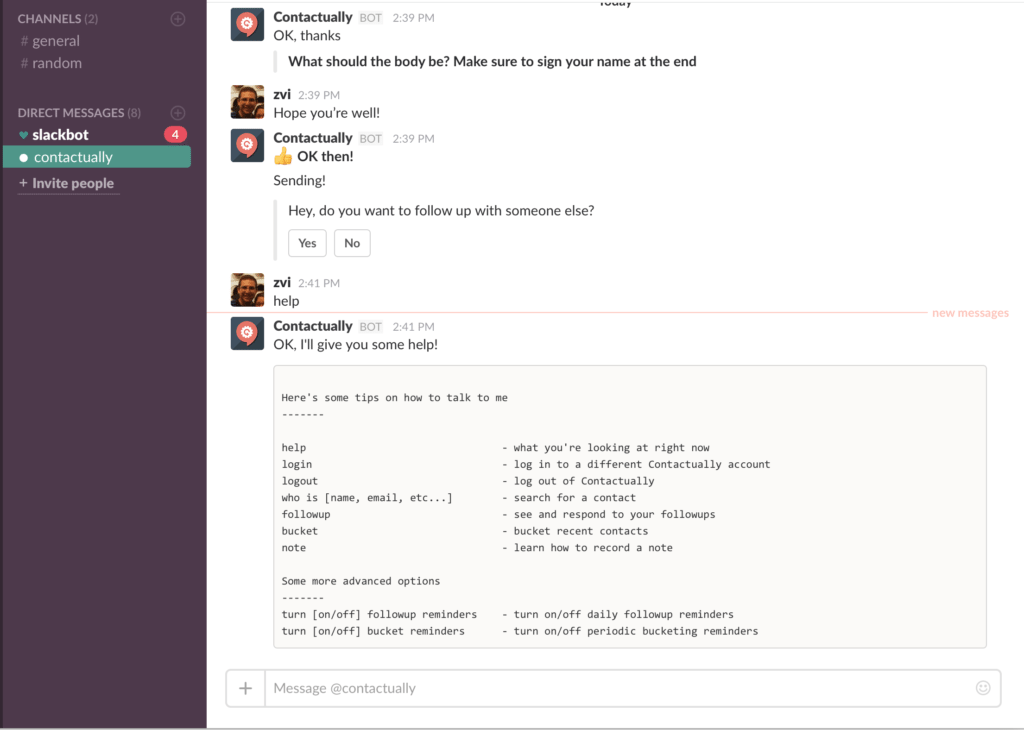Expand the CHANNELS section header
Image resolution: width=1024 pixels, height=730 pixels.
tap(57, 19)
